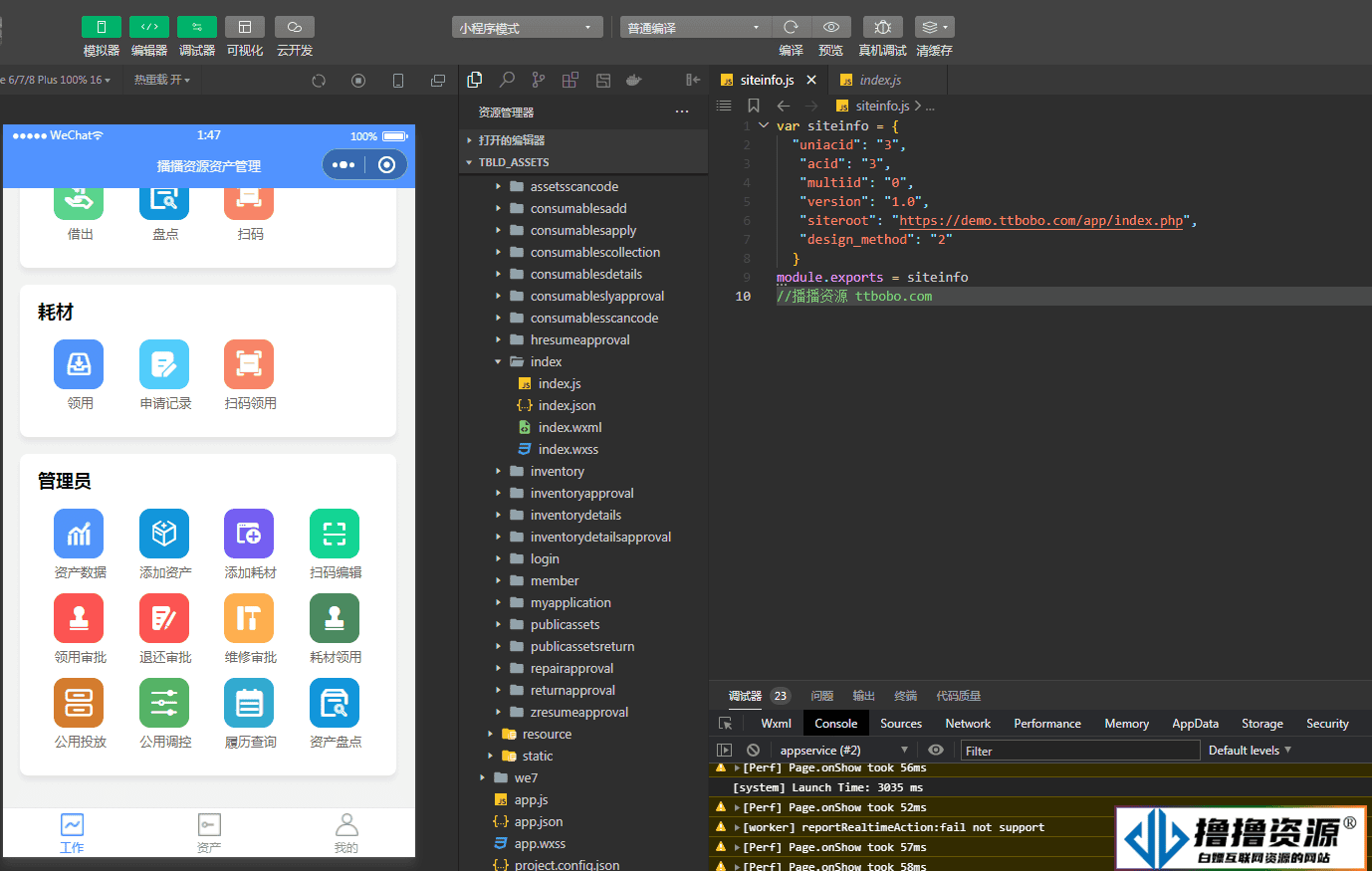Toggle the 编辑器 editor panel button

149,27
